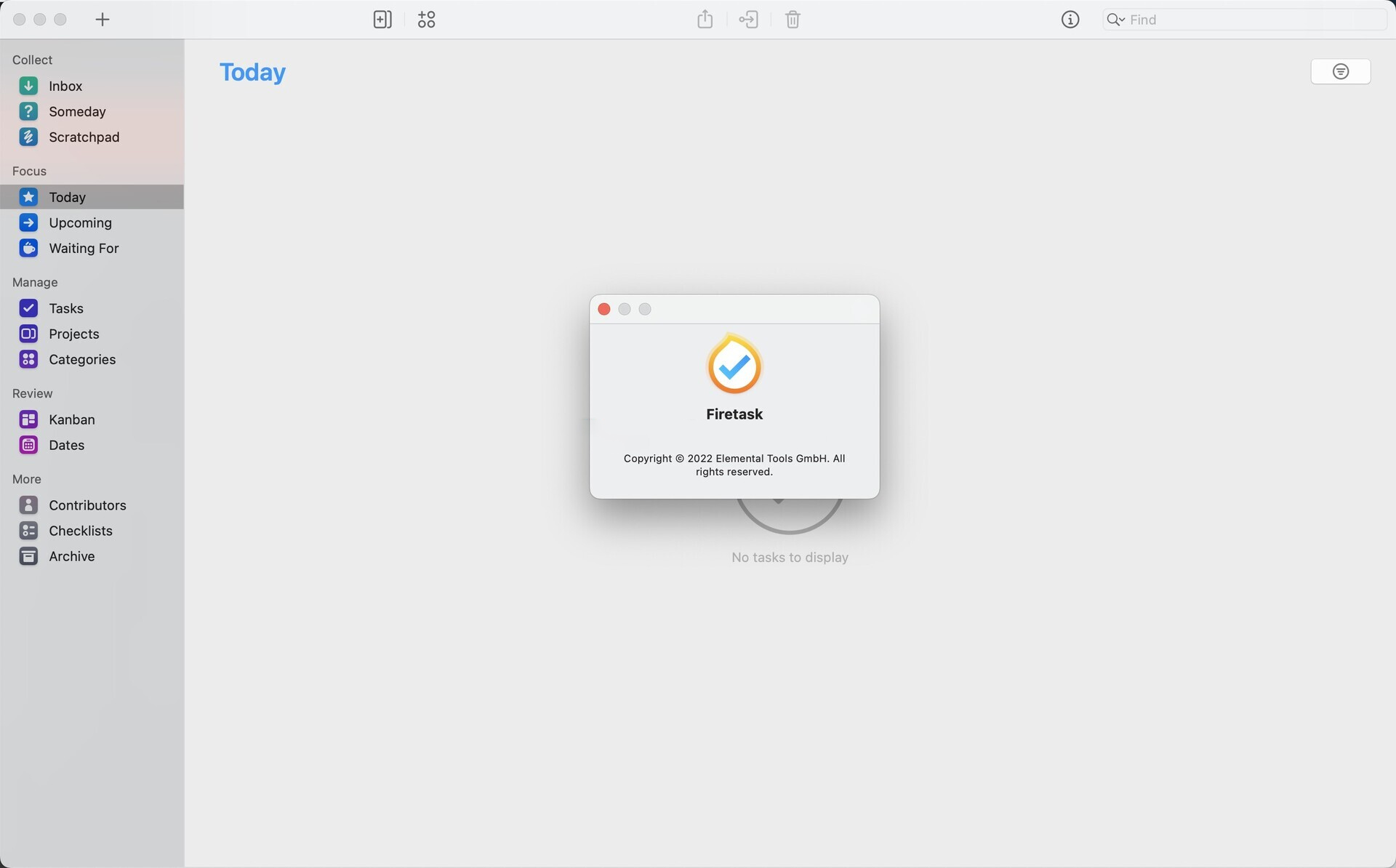Viewport: 1396px width, 868px height.
Task: Open the Find search field
Action: click(x=1245, y=19)
